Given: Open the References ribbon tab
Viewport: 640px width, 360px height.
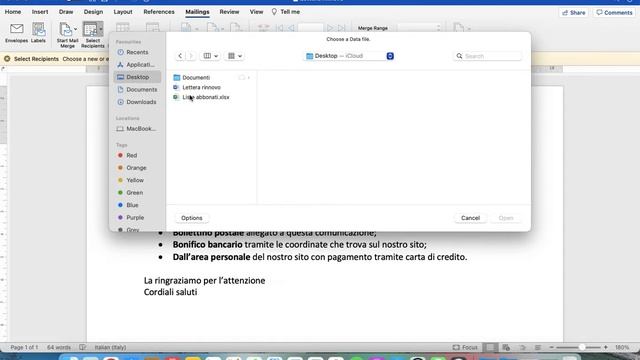Looking at the screenshot, I should 159,12.
